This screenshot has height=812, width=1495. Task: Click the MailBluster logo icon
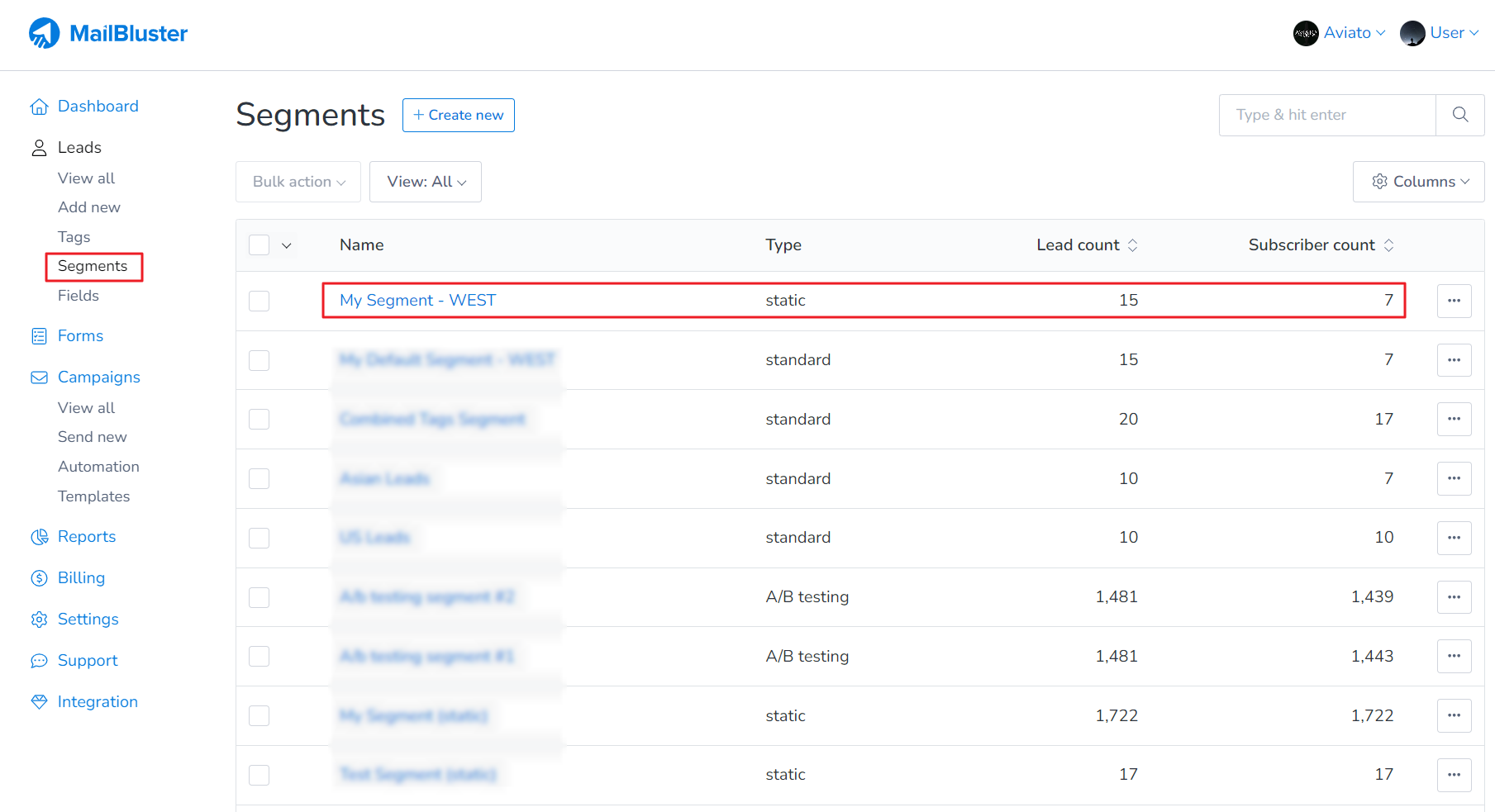coord(44,33)
